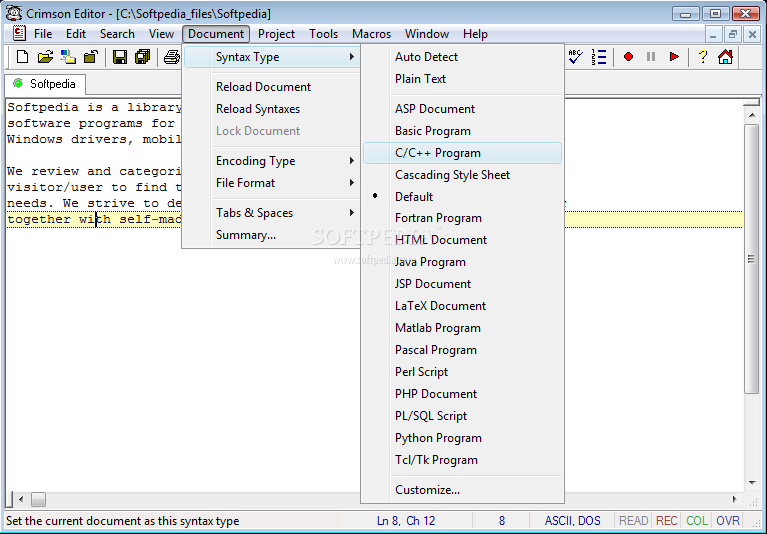The height and width of the screenshot is (534, 767).
Task: Choose PHP Document syntax
Action: point(462,394)
